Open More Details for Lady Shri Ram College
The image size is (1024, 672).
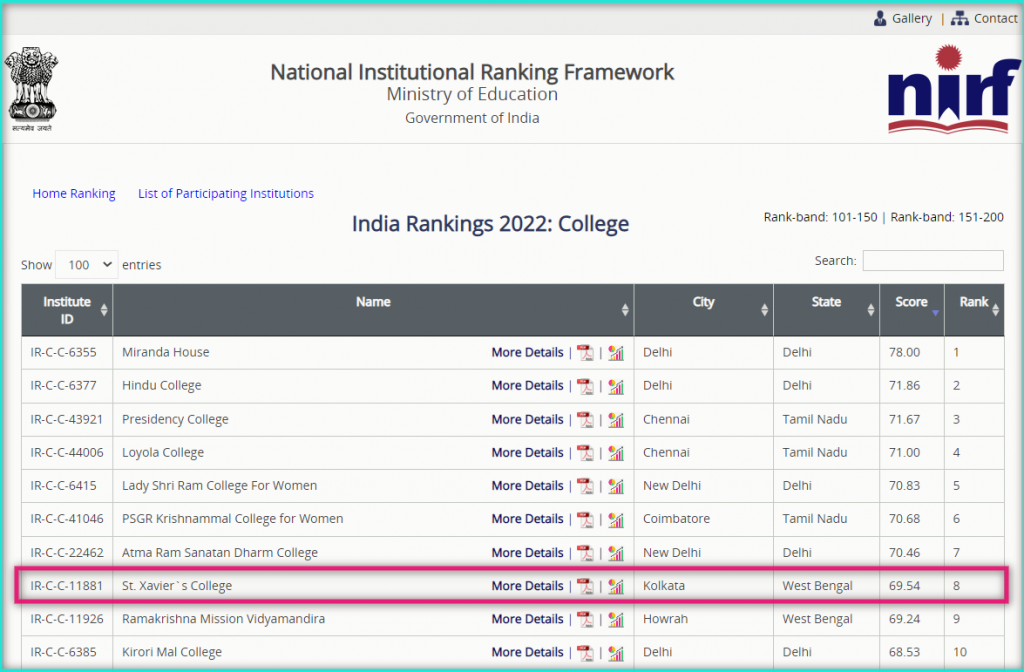pos(527,486)
